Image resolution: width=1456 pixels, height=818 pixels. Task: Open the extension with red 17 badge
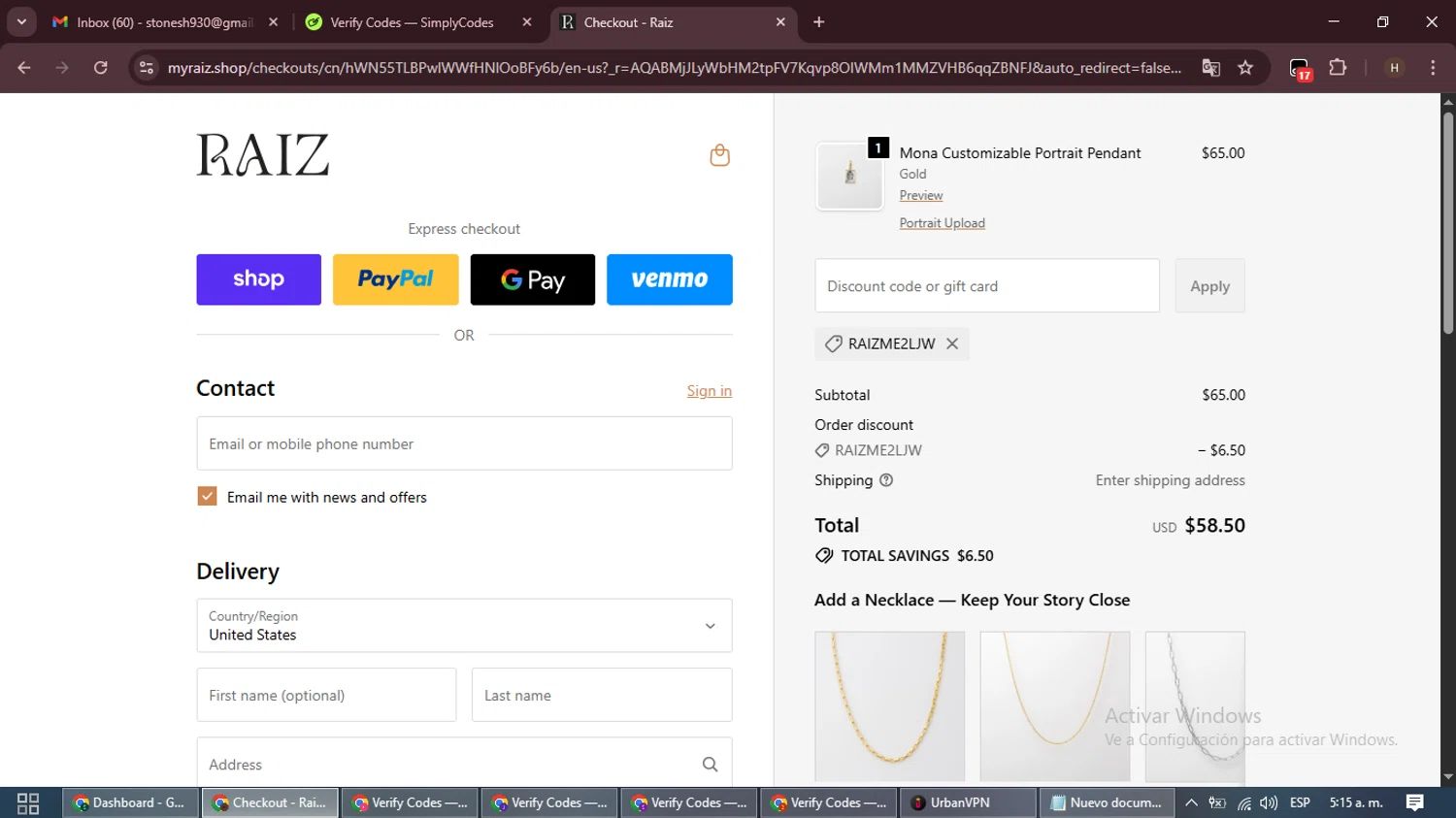(x=1300, y=69)
